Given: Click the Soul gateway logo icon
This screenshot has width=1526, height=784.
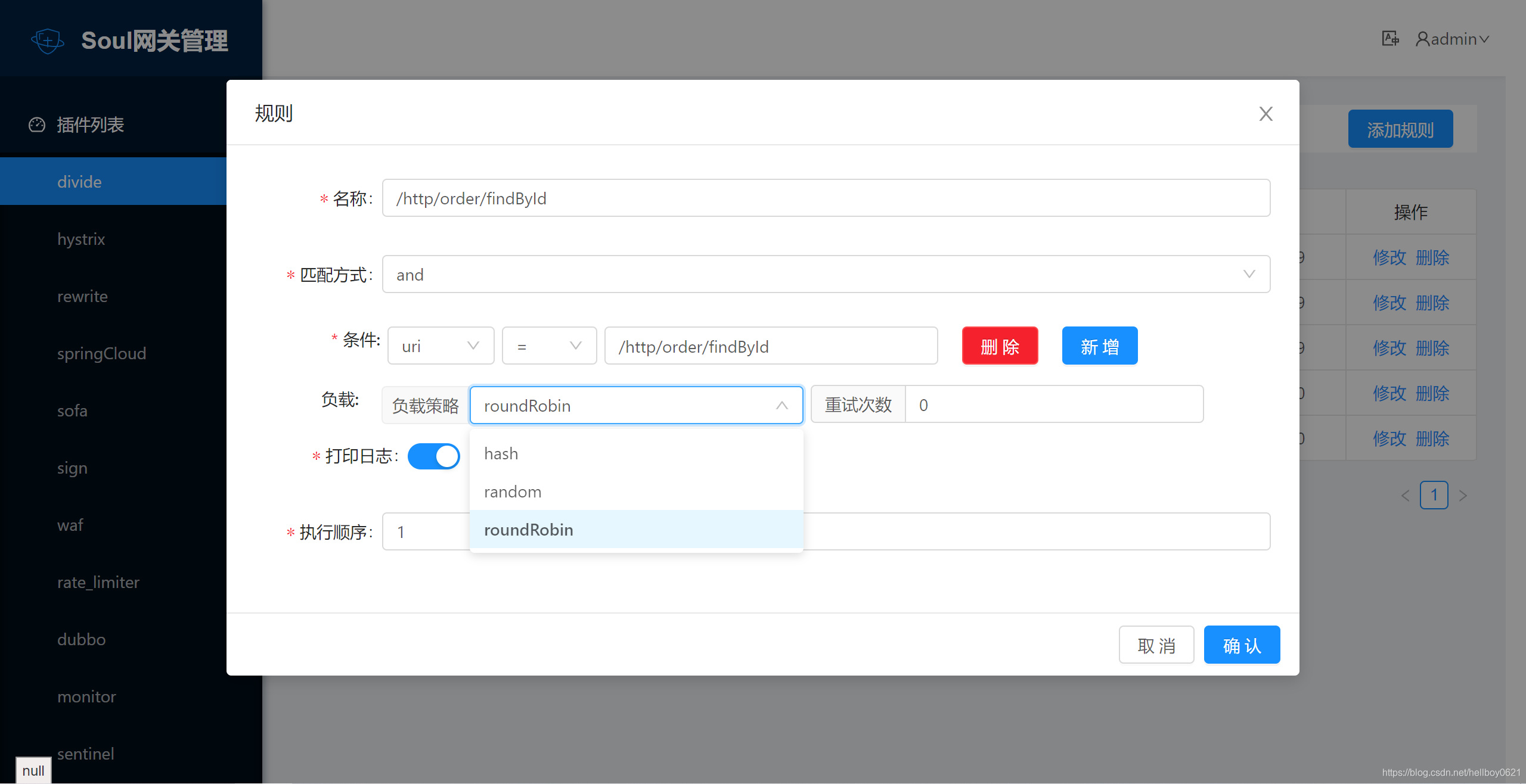Looking at the screenshot, I should (x=47, y=41).
